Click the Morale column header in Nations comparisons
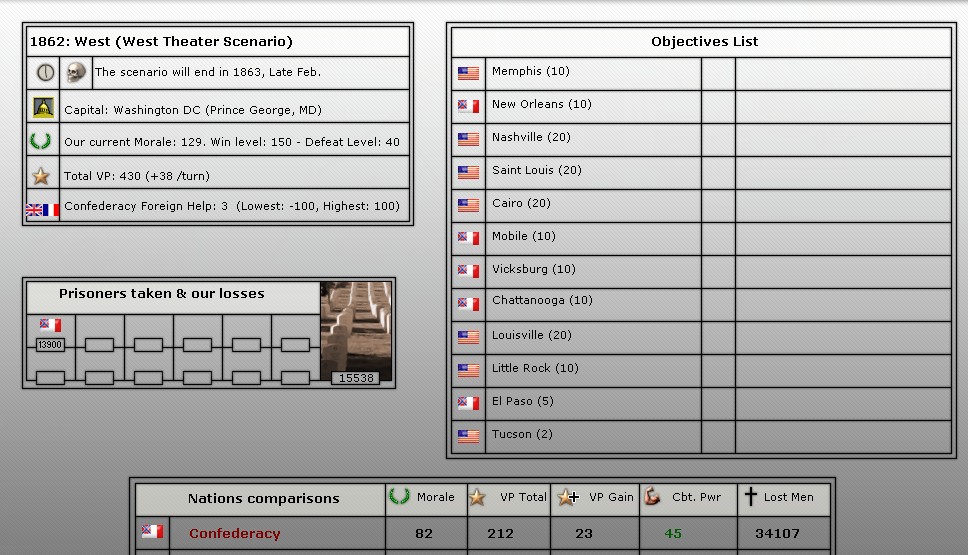This screenshot has width=968, height=555. coord(425,497)
